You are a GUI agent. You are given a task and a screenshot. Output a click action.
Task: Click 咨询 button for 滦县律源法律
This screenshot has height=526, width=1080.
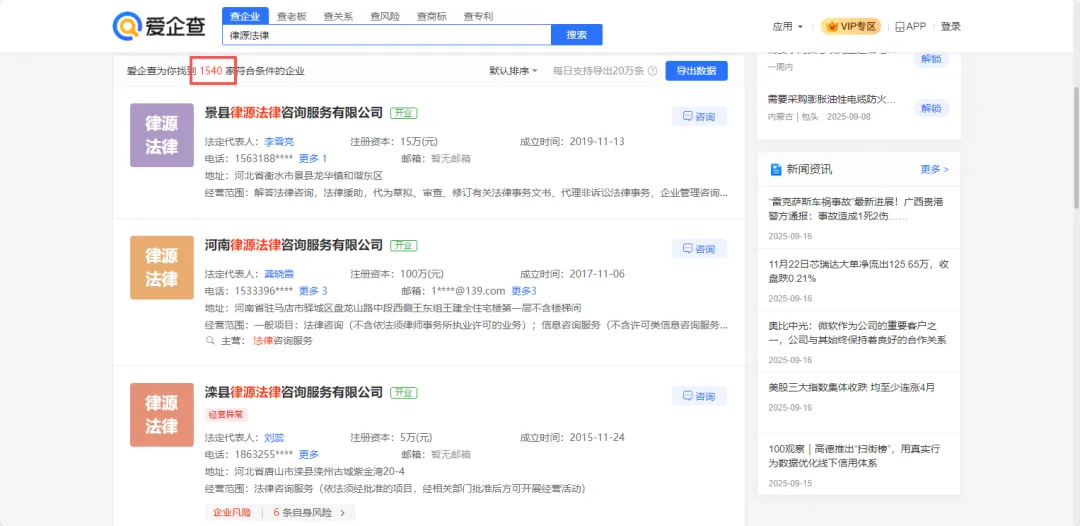[x=699, y=396]
